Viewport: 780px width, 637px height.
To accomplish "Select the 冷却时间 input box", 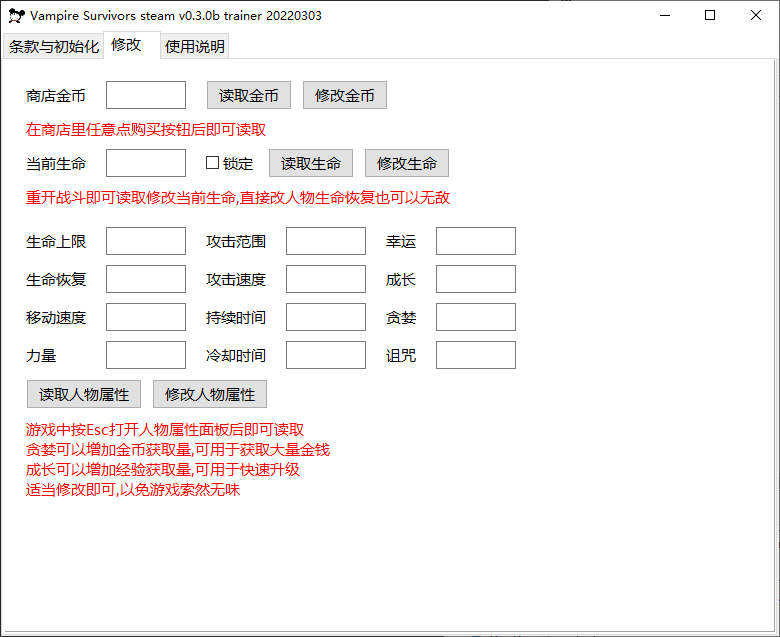I will coord(326,355).
